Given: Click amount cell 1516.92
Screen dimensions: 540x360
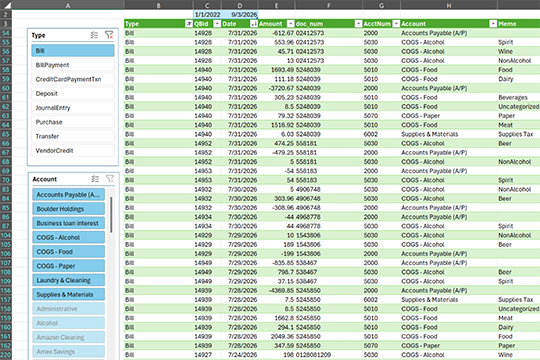Looking at the screenshot, I should coord(277,125).
